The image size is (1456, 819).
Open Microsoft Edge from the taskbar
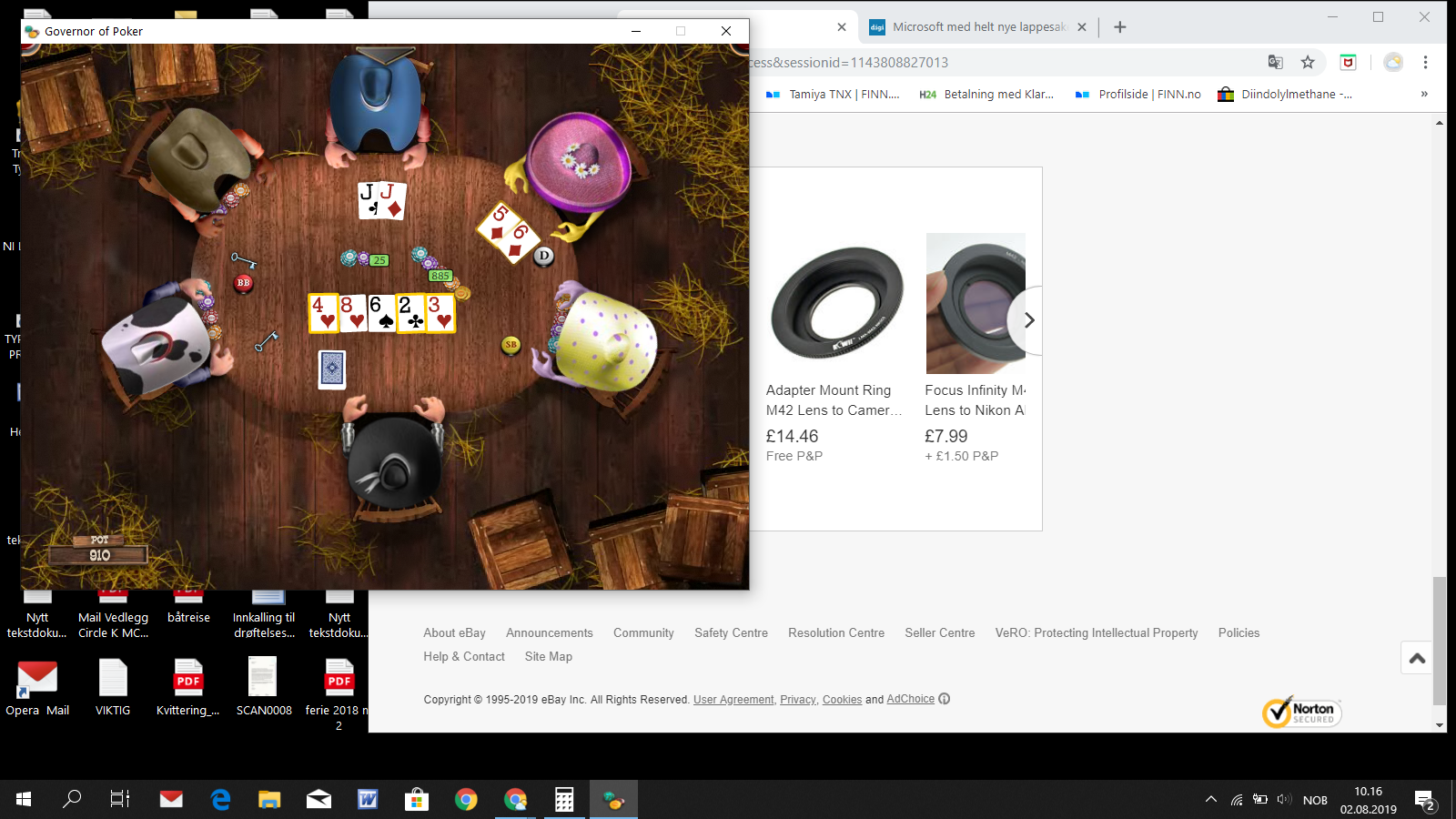pyautogui.click(x=220, y=799)
